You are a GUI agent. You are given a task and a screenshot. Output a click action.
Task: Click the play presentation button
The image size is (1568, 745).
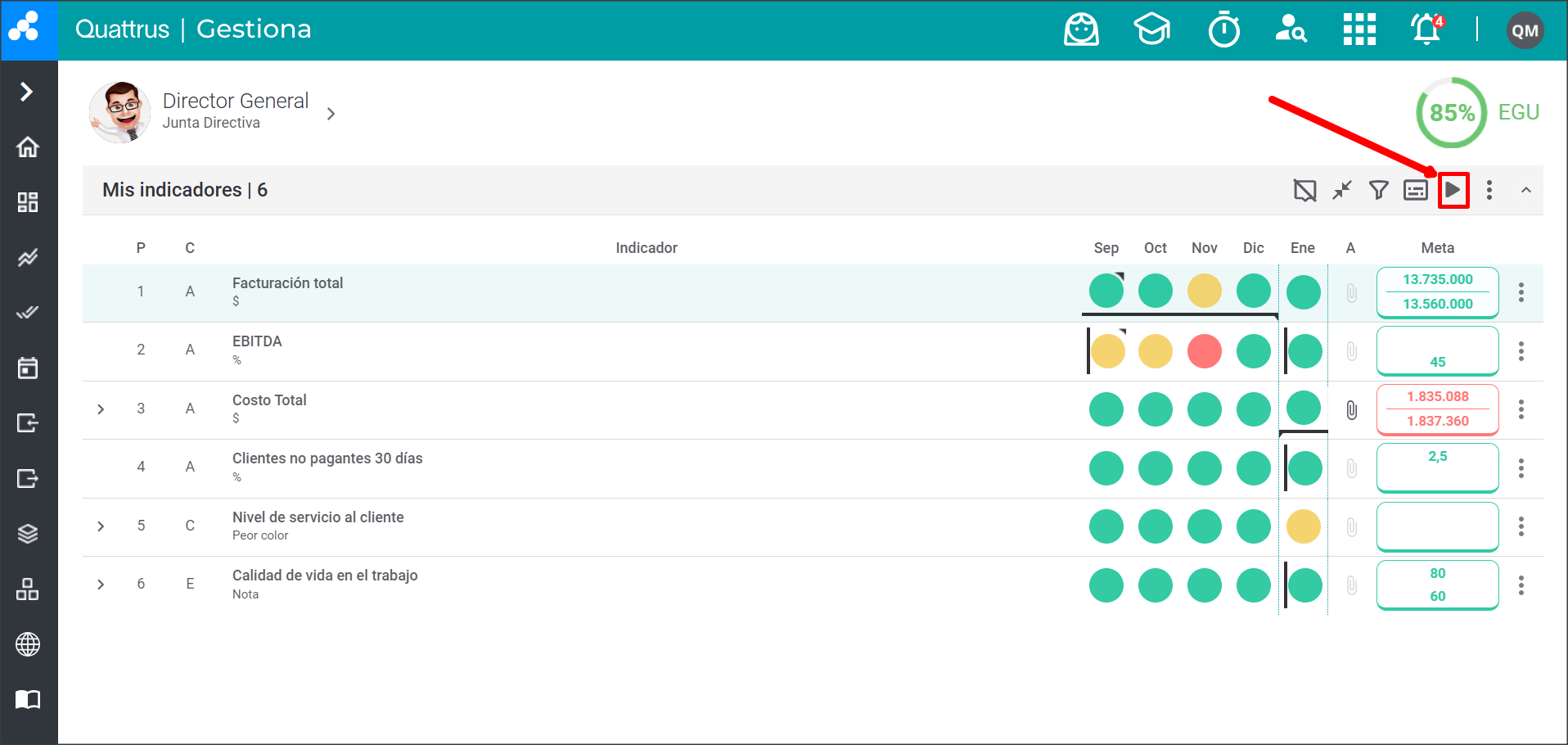1453,191
